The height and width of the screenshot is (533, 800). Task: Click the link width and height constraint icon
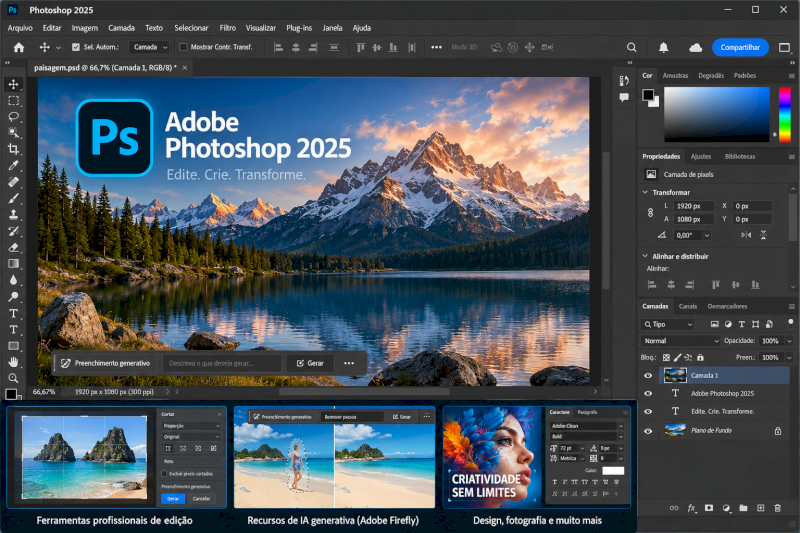651,213
